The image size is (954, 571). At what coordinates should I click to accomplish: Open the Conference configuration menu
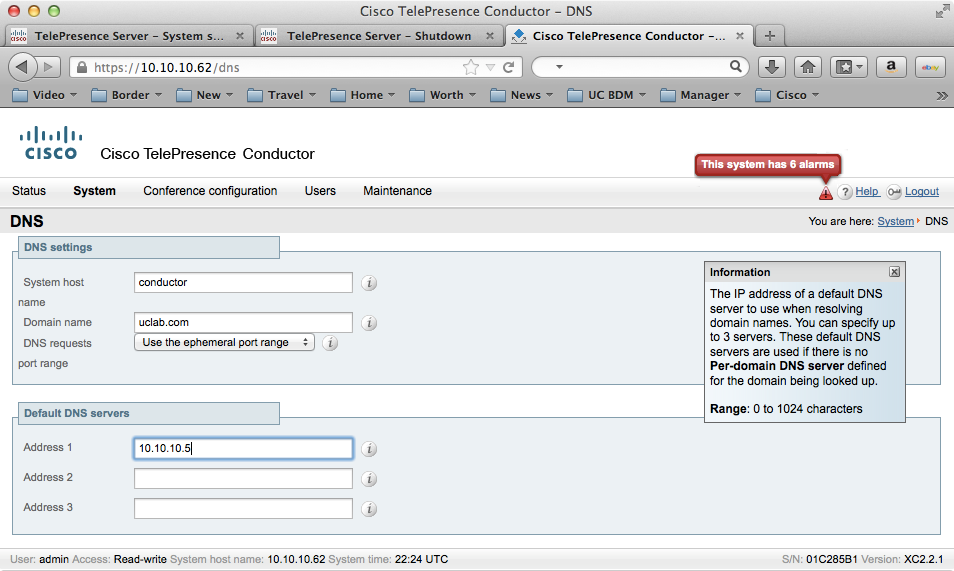[x=210, y=191]
